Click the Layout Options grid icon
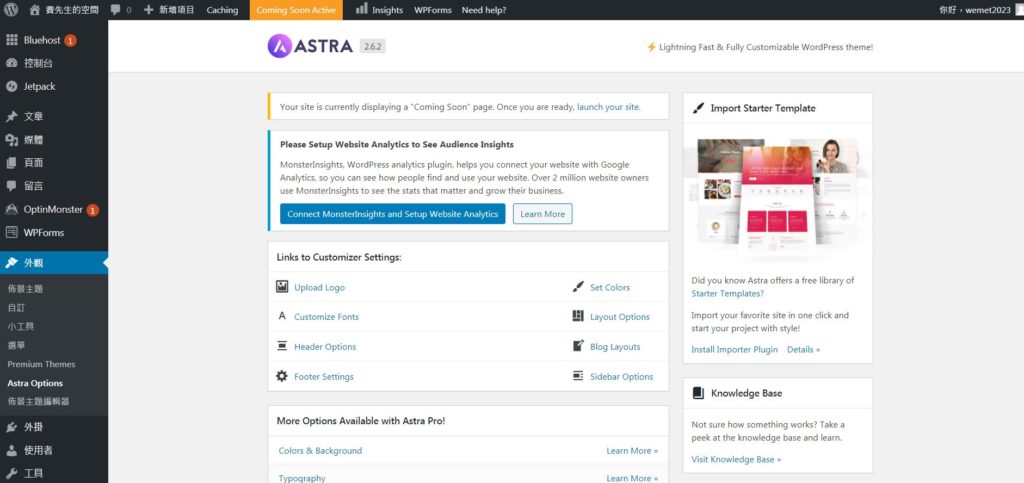 pos(578,316)
